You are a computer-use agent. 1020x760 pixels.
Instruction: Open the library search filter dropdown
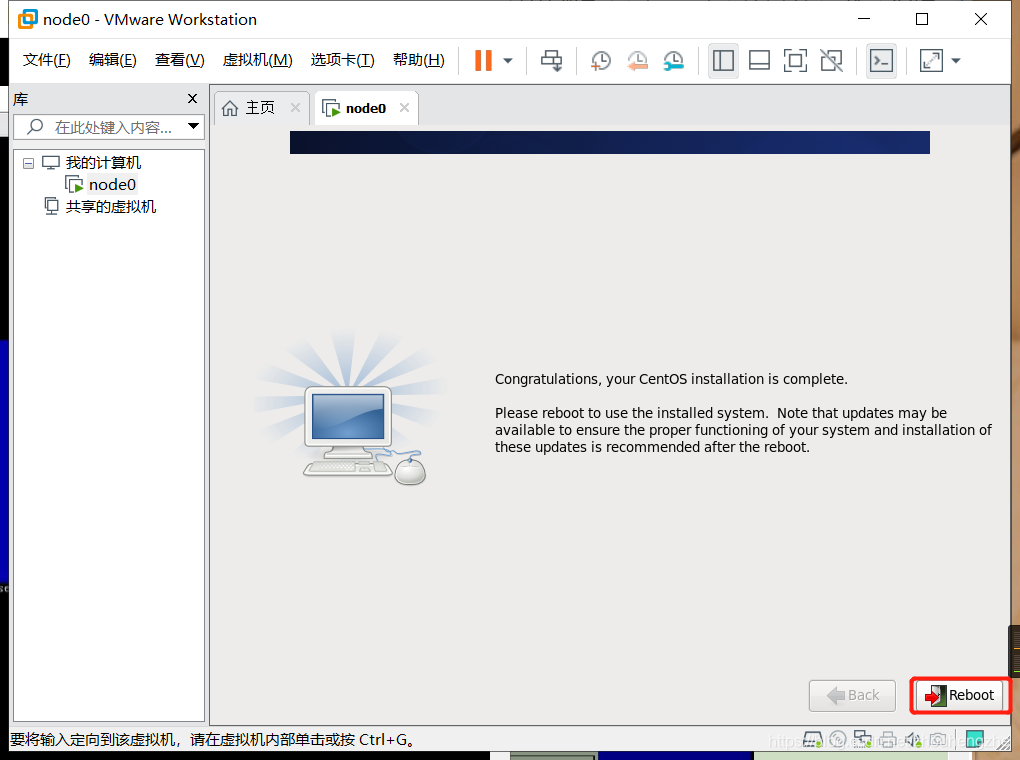click(x=193, y=126)
